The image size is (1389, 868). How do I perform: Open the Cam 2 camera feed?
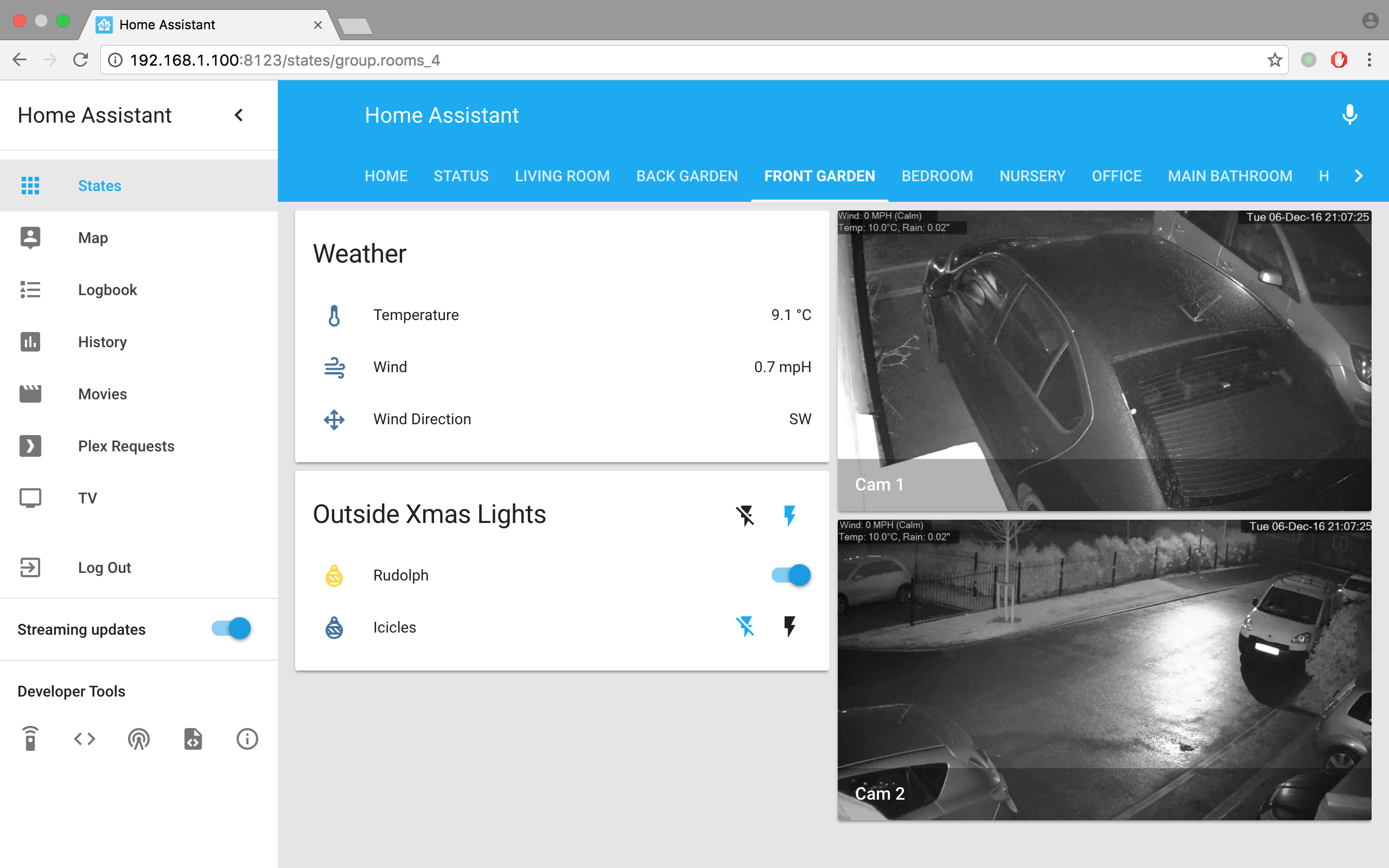pos(1104,669)
